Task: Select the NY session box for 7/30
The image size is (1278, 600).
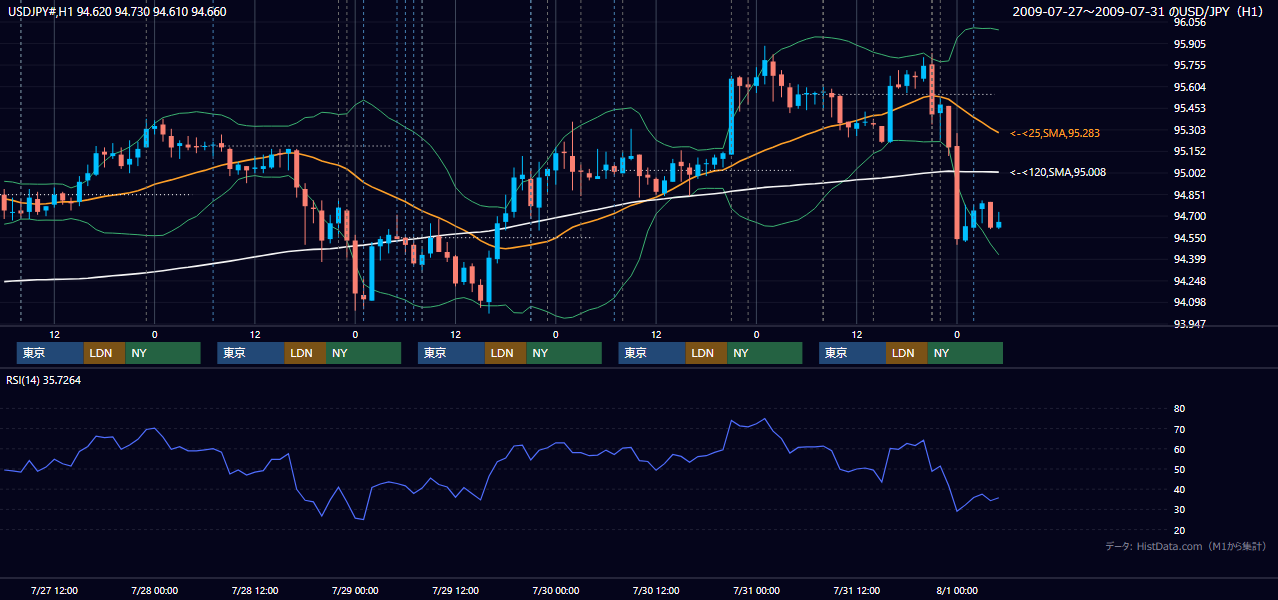Action: 765,353
